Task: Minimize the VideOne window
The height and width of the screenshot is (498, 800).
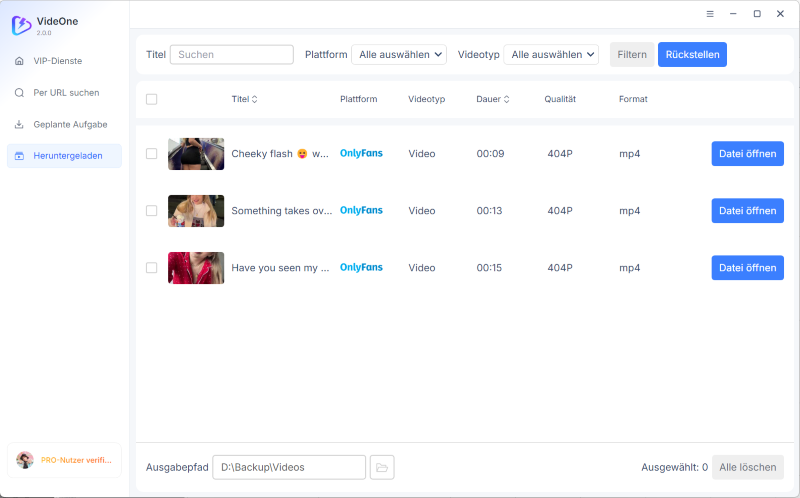Action: pos(733,14)
